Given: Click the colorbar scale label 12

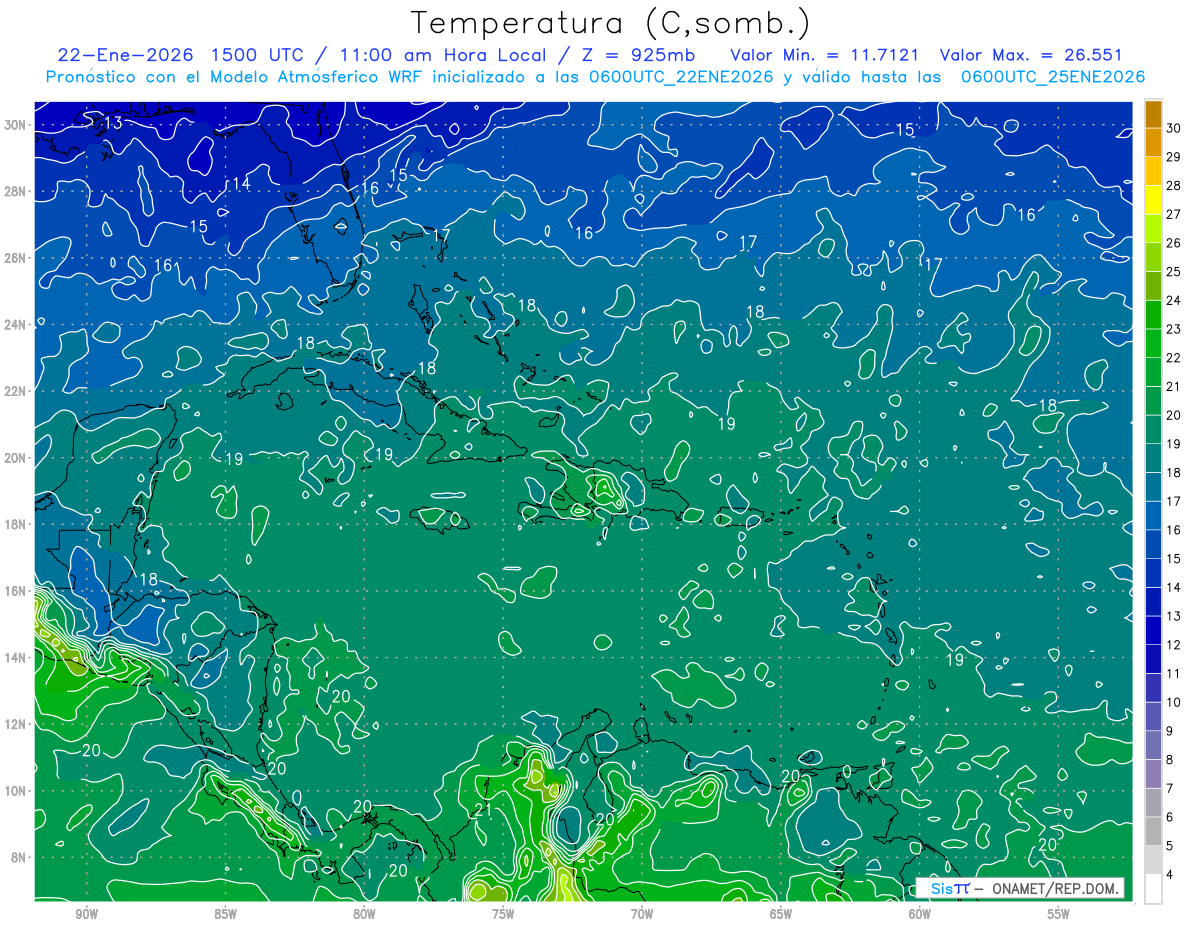Looking at the screenshot, I should click(1174, 645).
